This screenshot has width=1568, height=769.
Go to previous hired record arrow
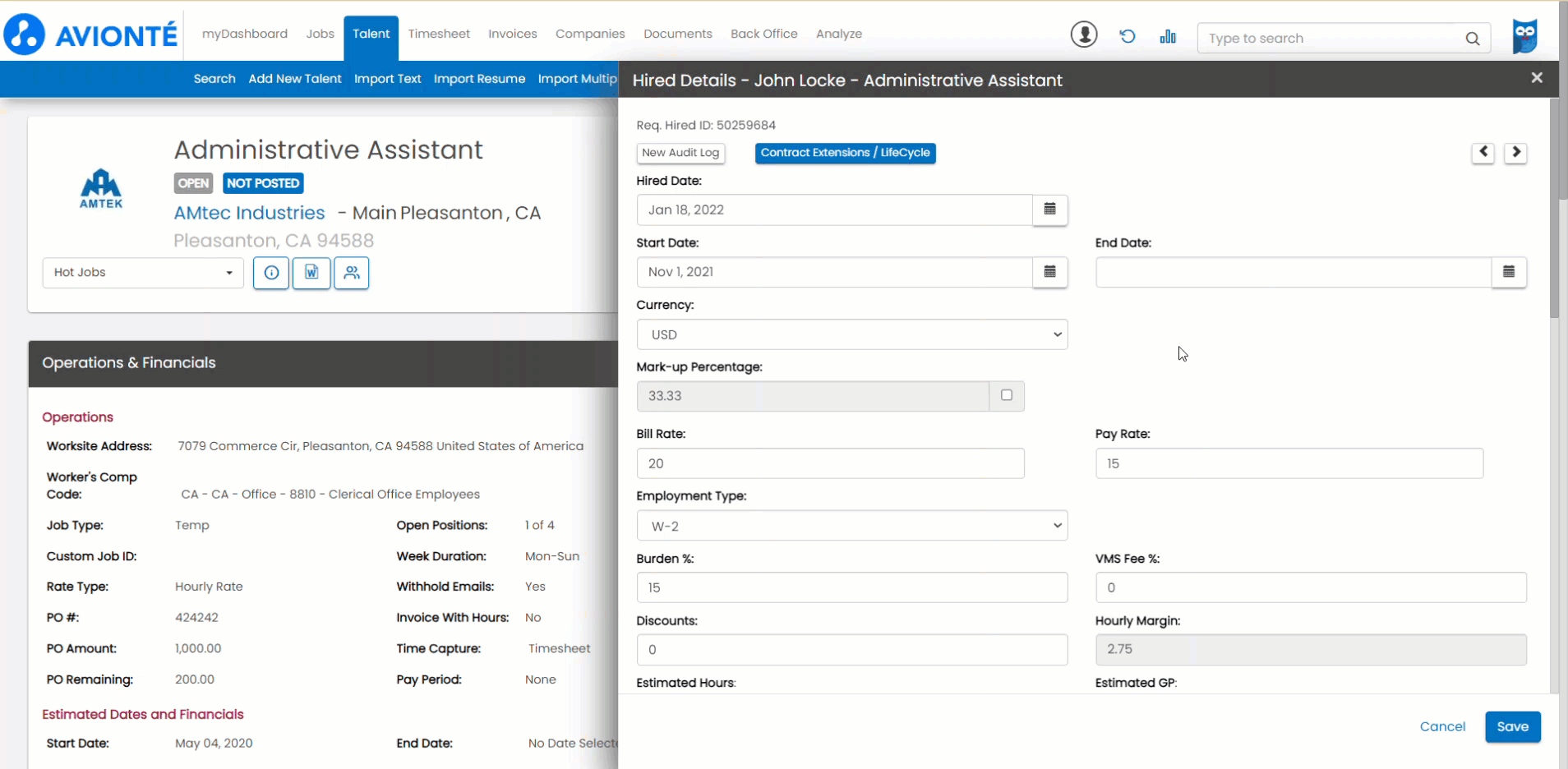(x=1483, y=153)
